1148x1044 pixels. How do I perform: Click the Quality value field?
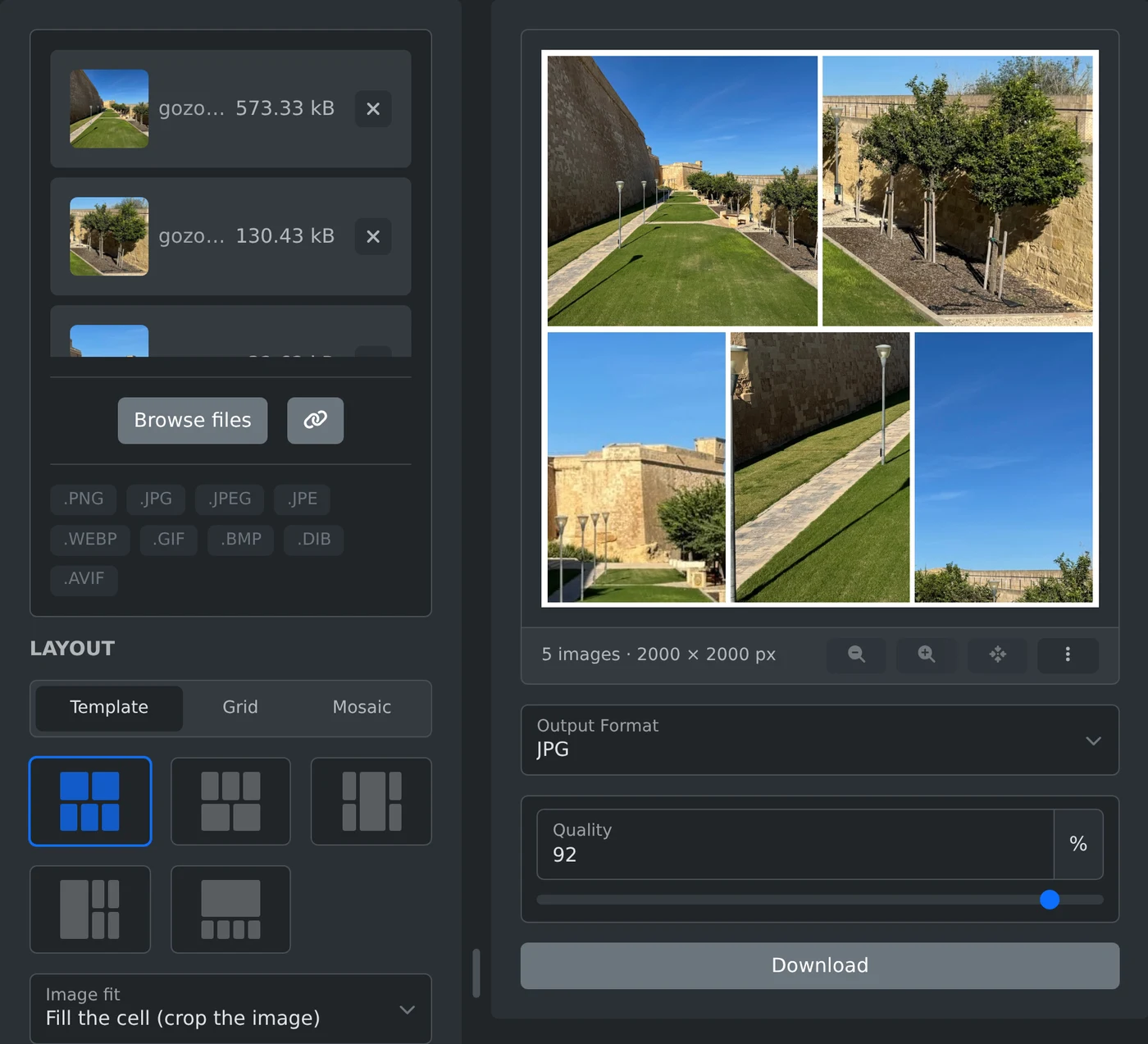pos(795,845)
